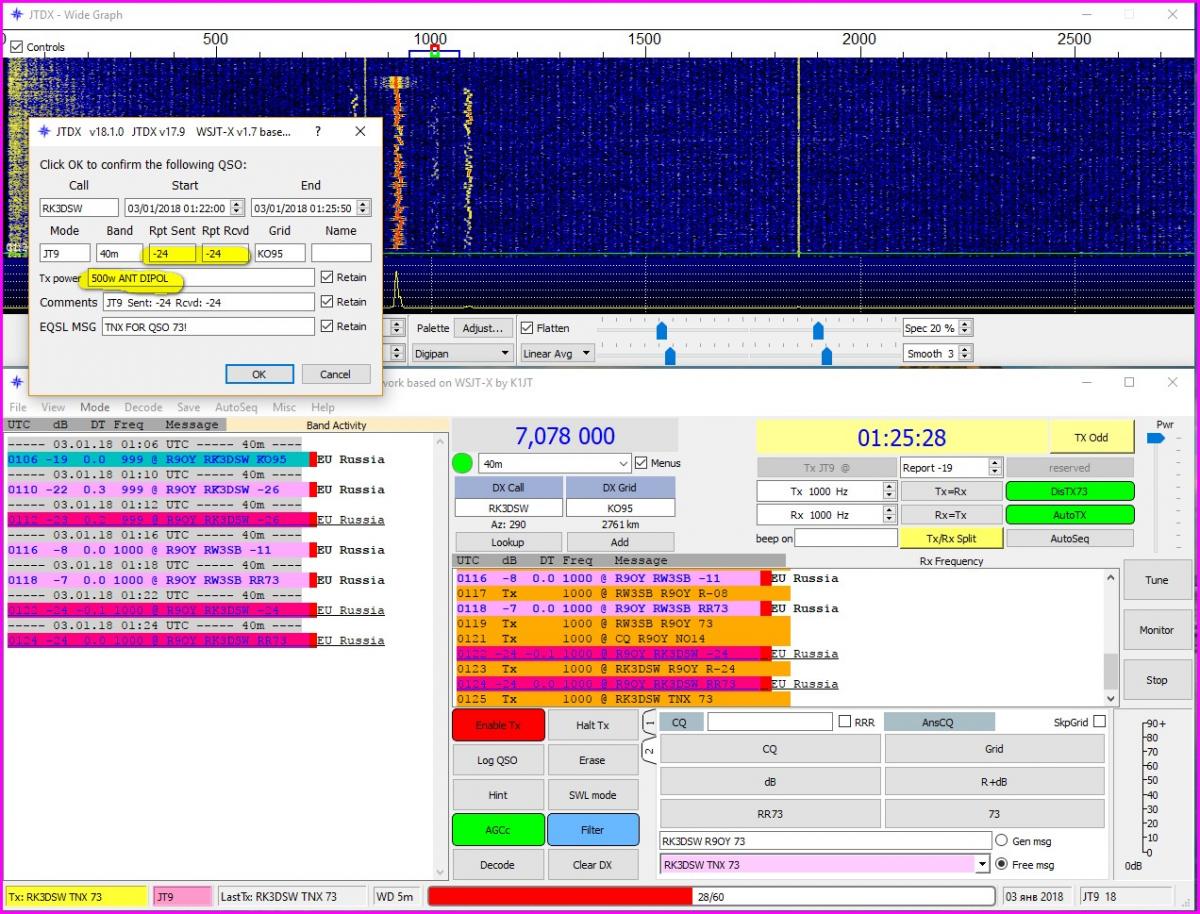Click OK to confirm the QSO
The width and height of the screenshot is (1200, 914).
point(259,374)
